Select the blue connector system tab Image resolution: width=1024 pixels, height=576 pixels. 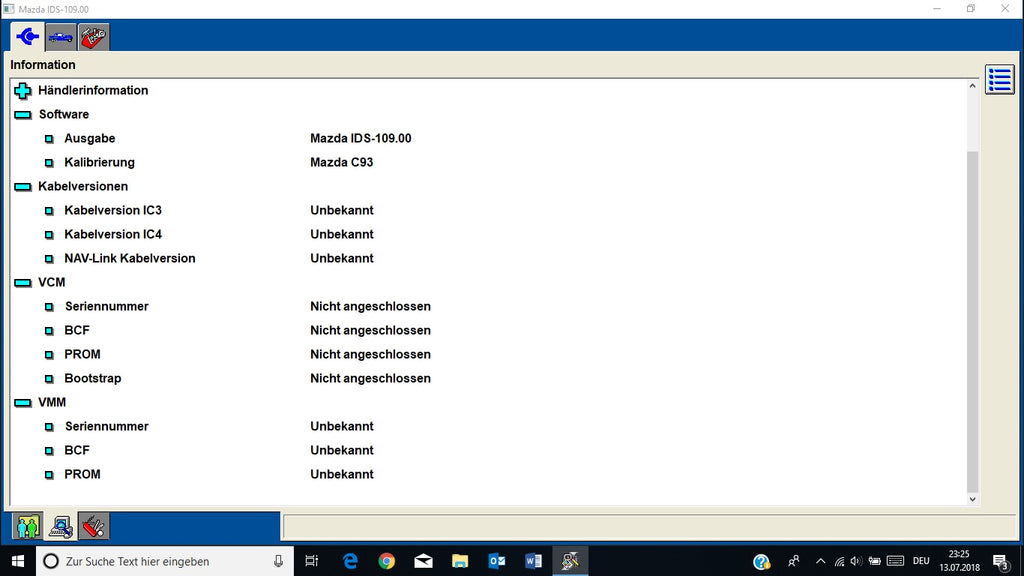pyautogui.click(x=27, y=37)
